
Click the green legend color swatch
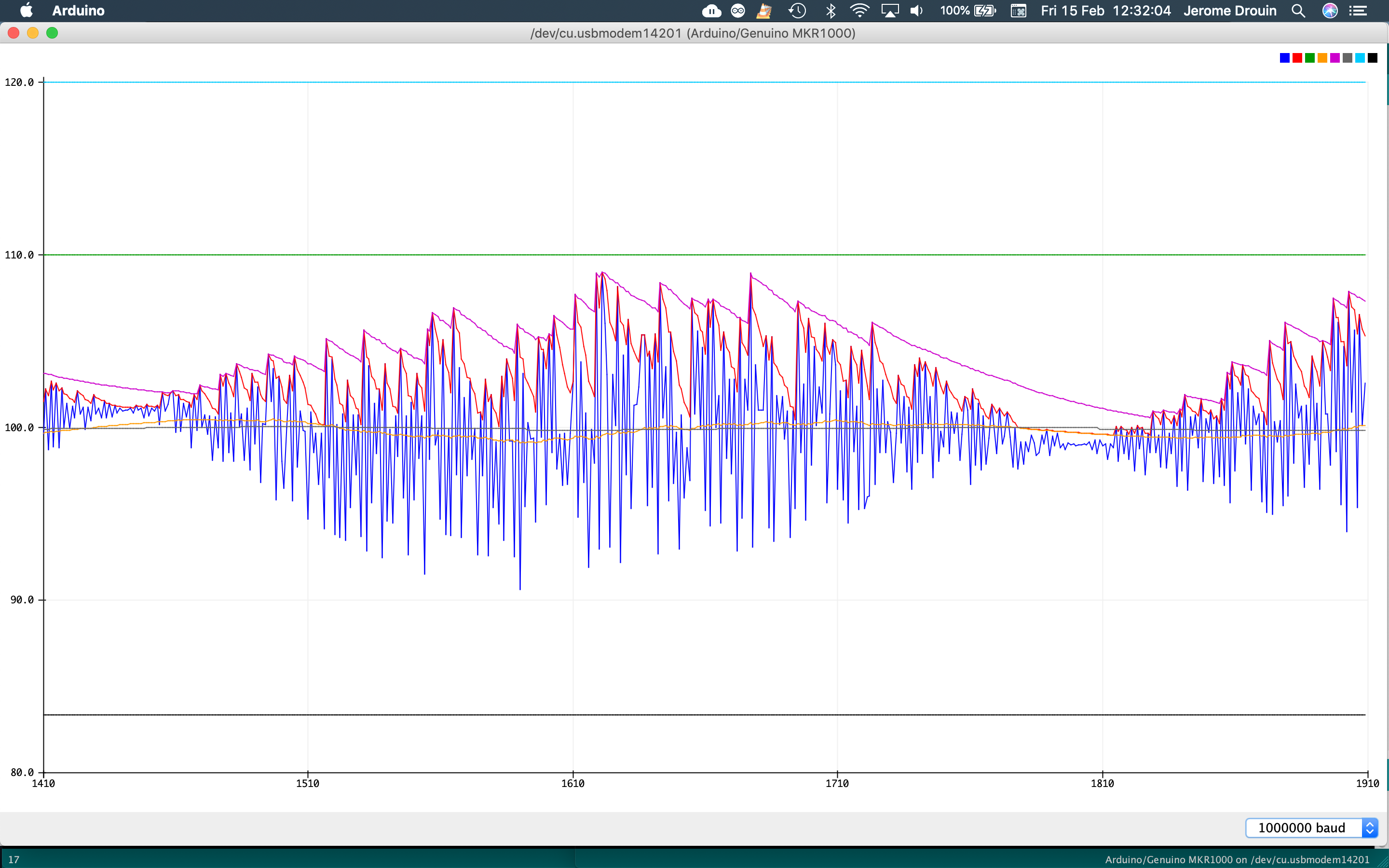1310,58
